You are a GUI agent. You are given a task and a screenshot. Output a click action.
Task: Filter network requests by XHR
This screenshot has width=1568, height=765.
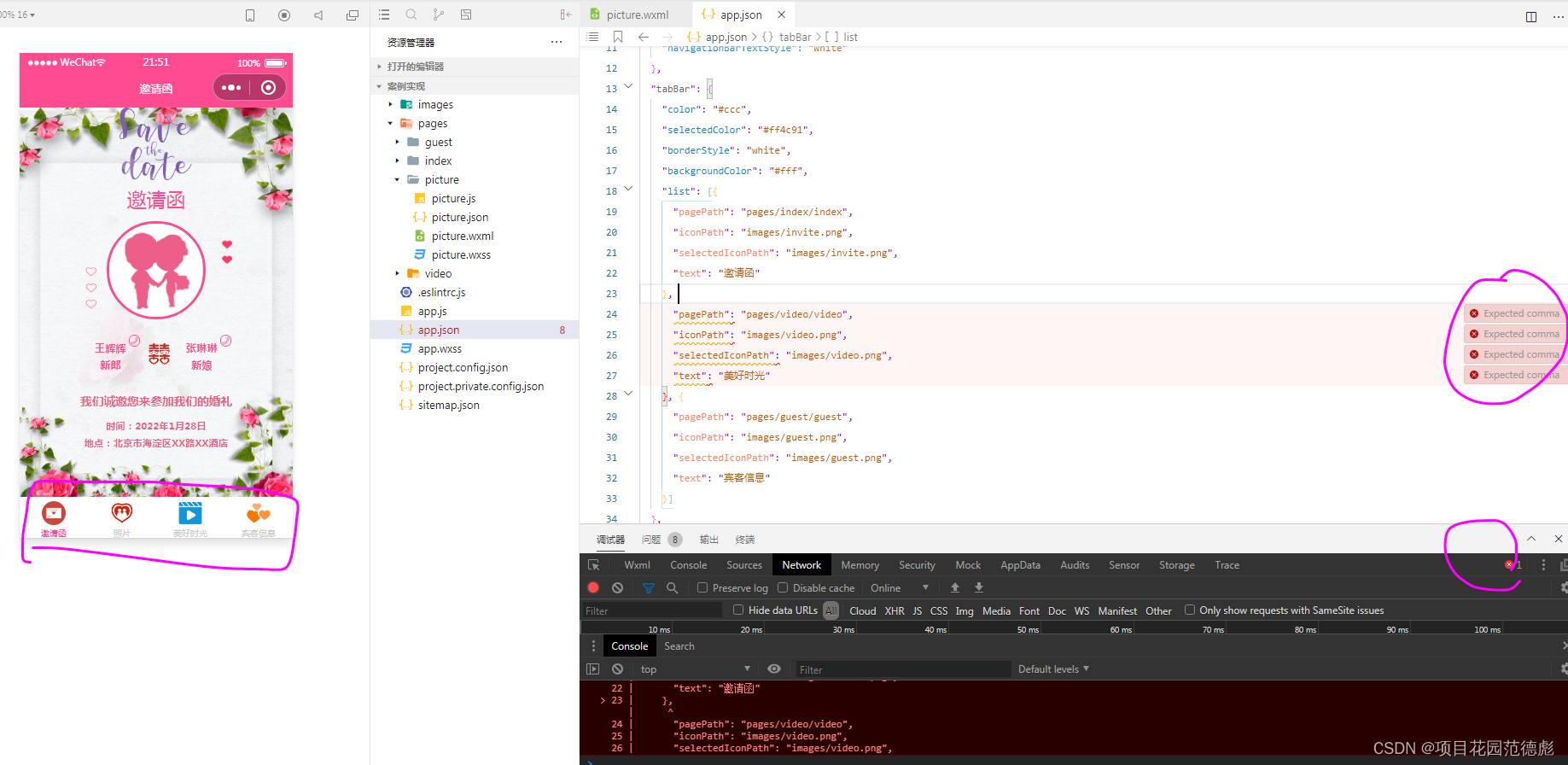(895, 610)
